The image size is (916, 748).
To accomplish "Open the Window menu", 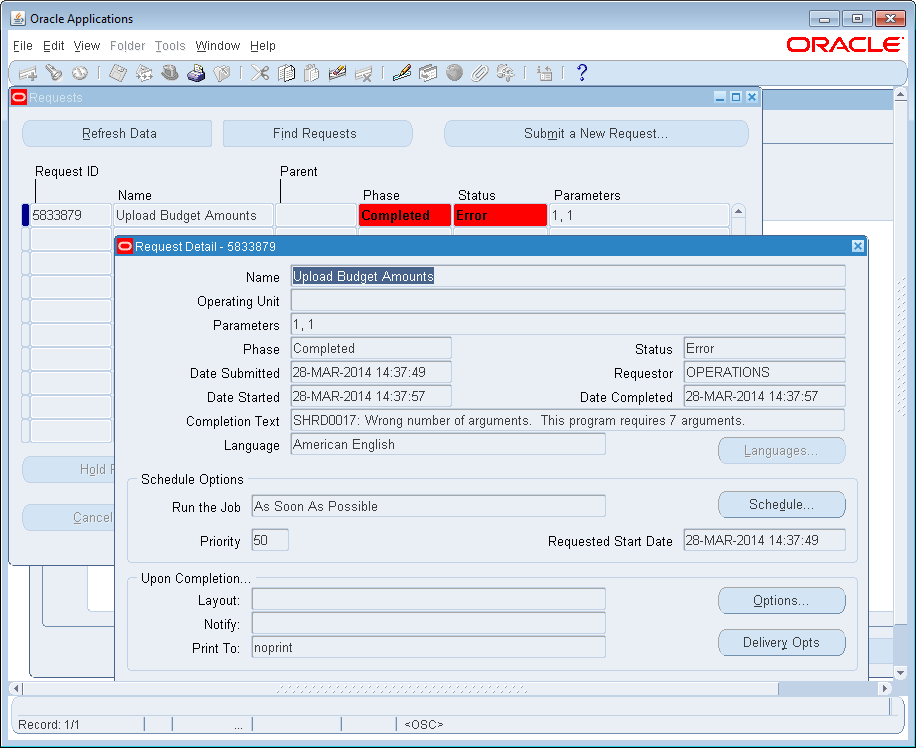I will click(x=217, y=46).
